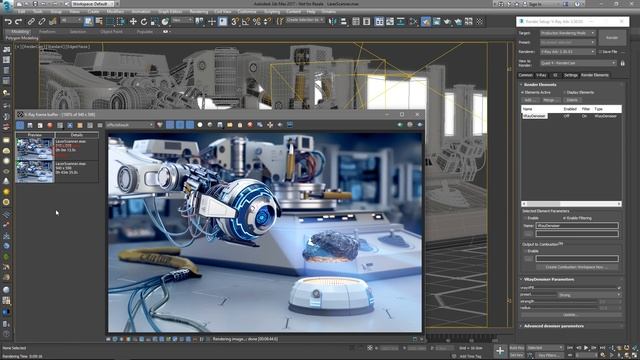Switch to the V-Ray tab
The image size is (640, 360).
(541, 75)
